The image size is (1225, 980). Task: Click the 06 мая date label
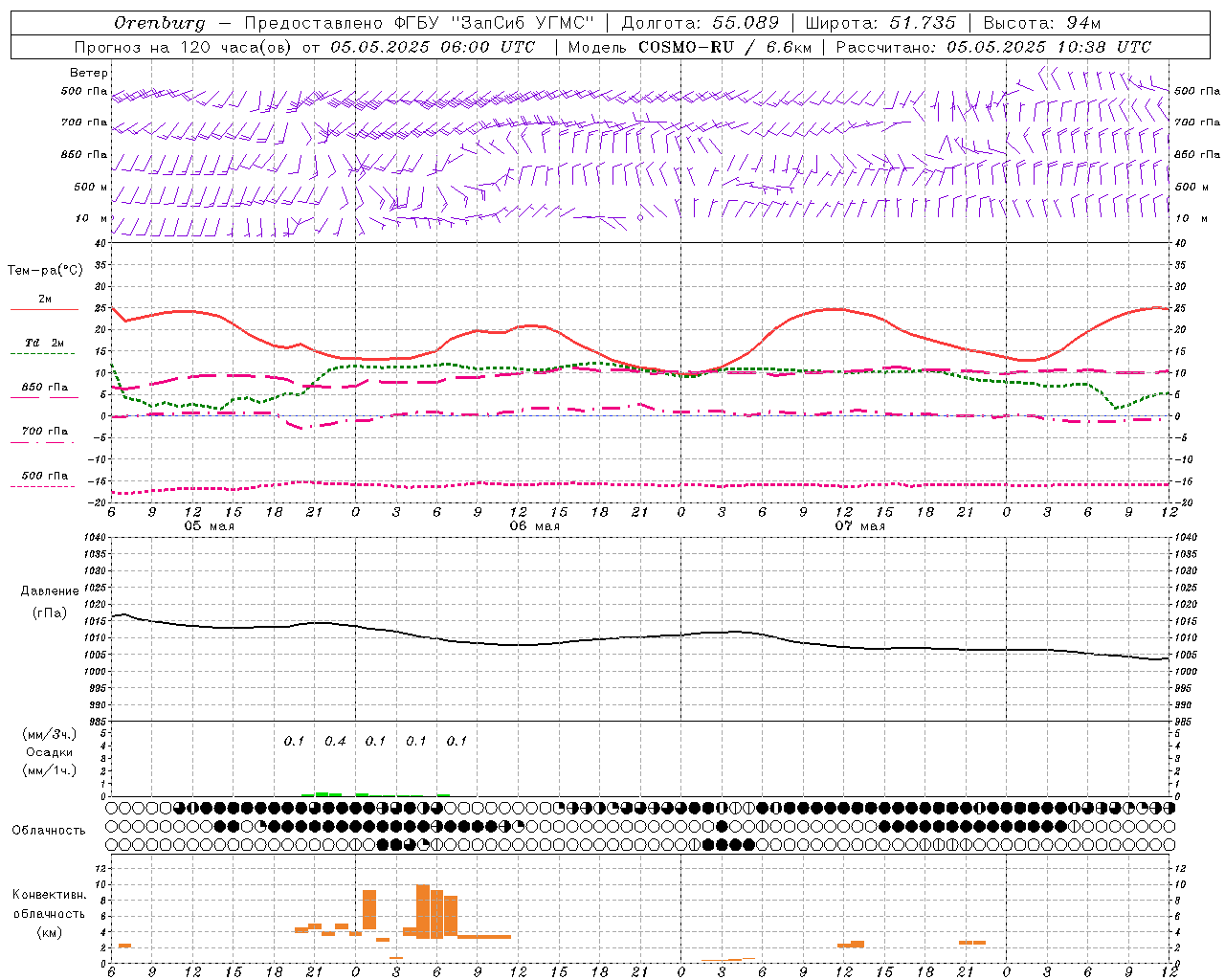click(535, 526)
